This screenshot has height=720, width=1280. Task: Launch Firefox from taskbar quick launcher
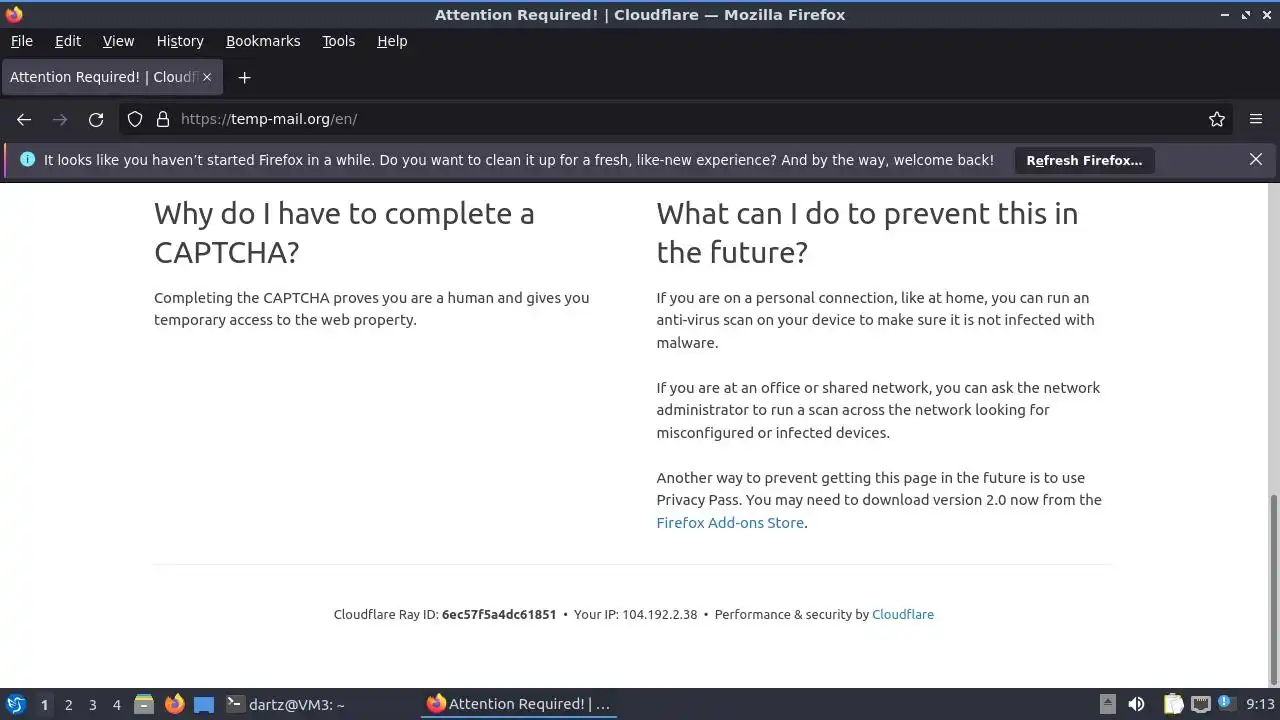(175, 704)
